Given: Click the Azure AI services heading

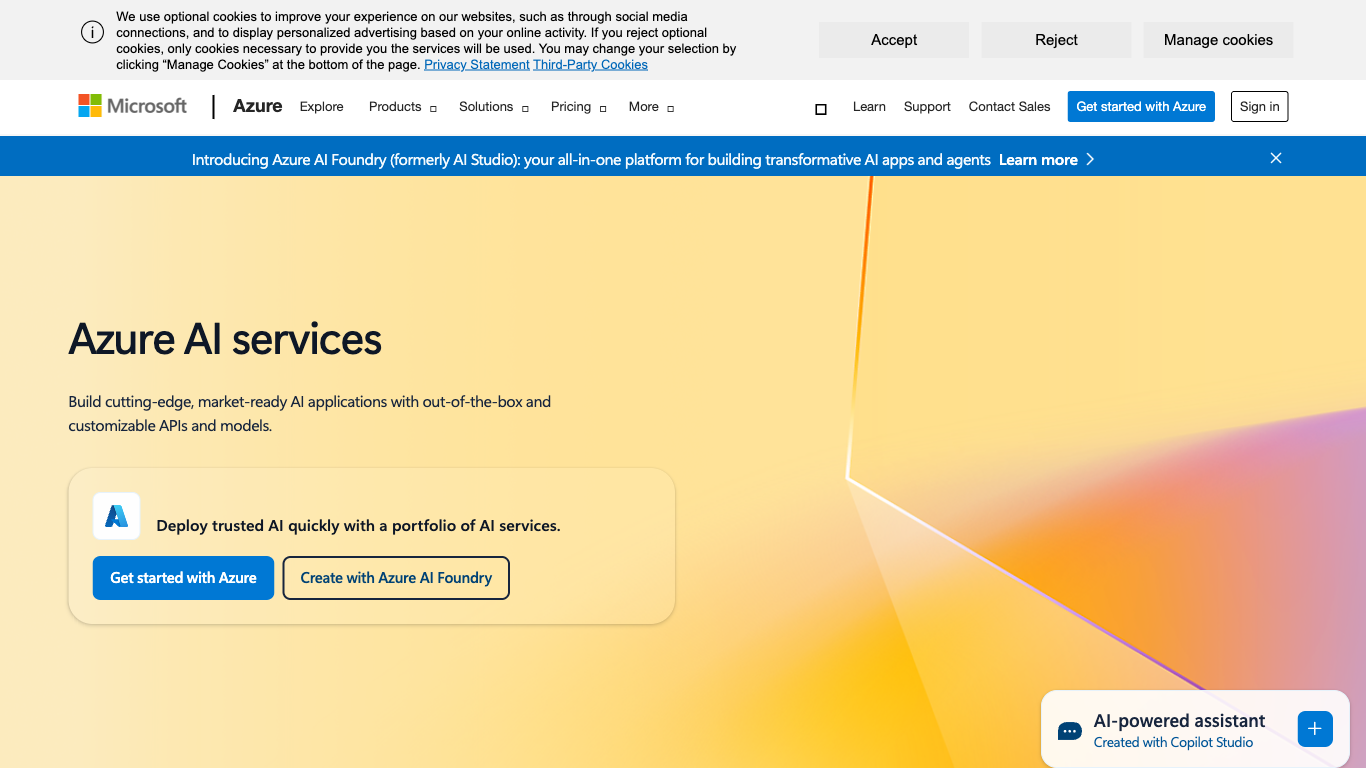Looking at the screenshot, I should [225, 339].
